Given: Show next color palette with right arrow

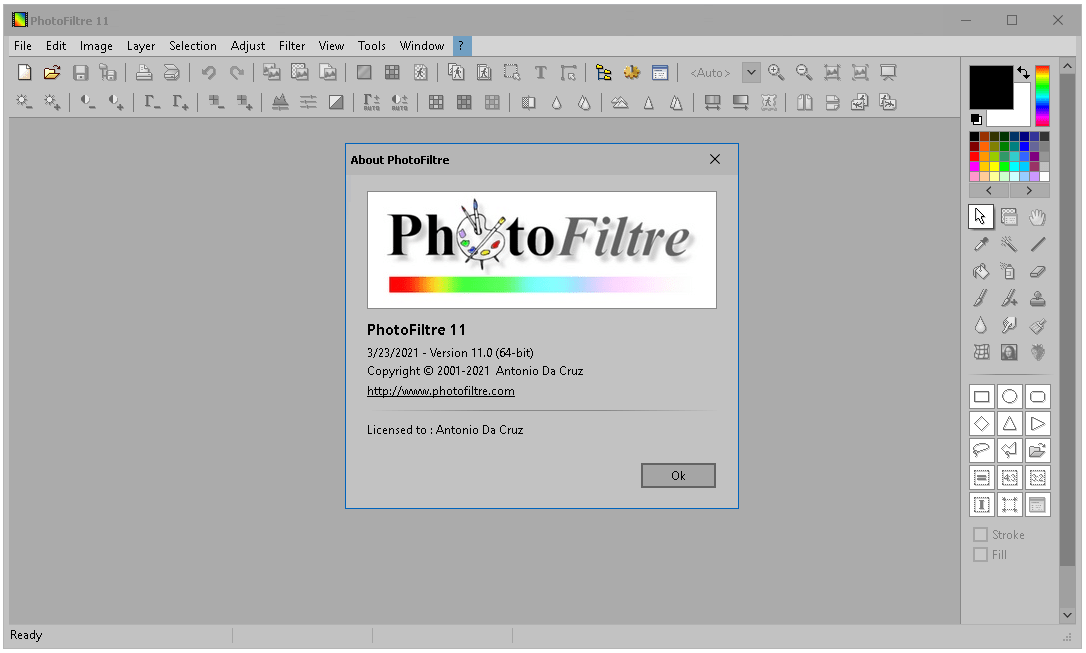Looking at the screenshot, I should point(1029,190).
